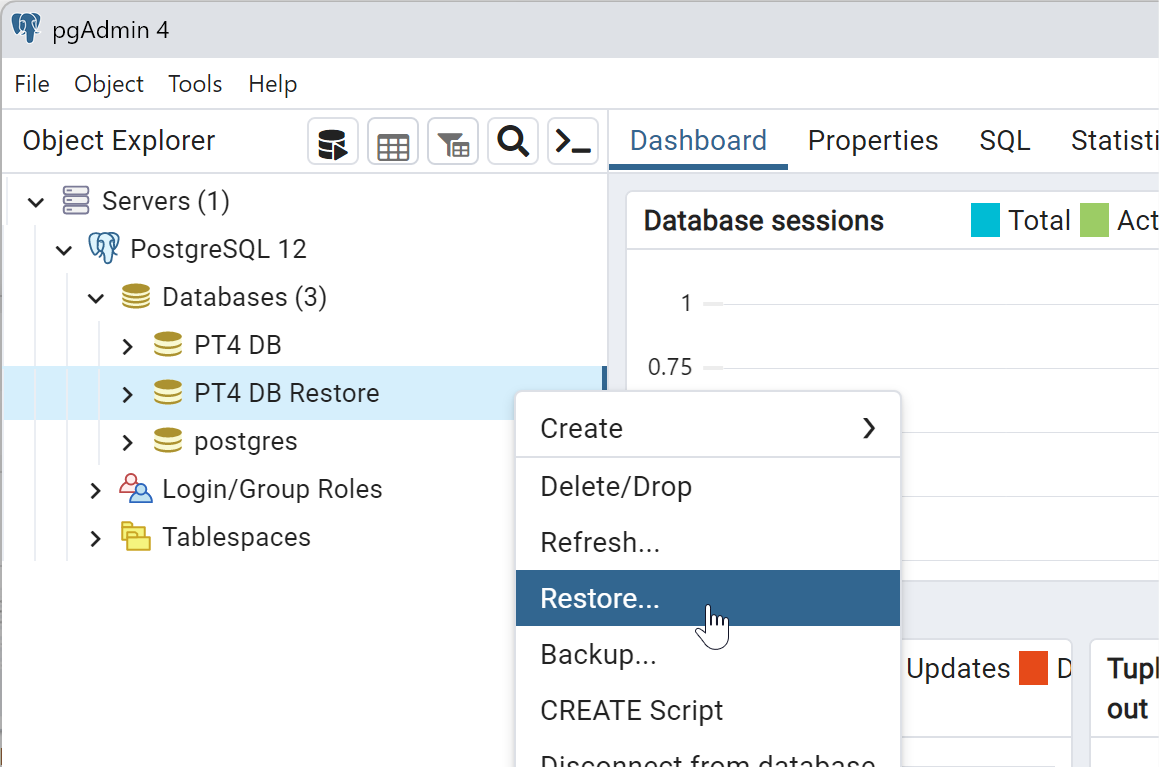This screenshot has height=767, width=1159.
Task: Click the Tablespaces folder icon
Action: 136,536
